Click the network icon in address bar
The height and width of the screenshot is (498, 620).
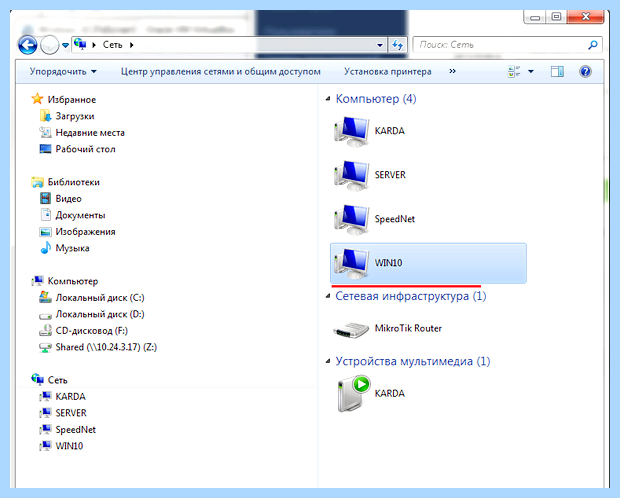tap(80, 44)
